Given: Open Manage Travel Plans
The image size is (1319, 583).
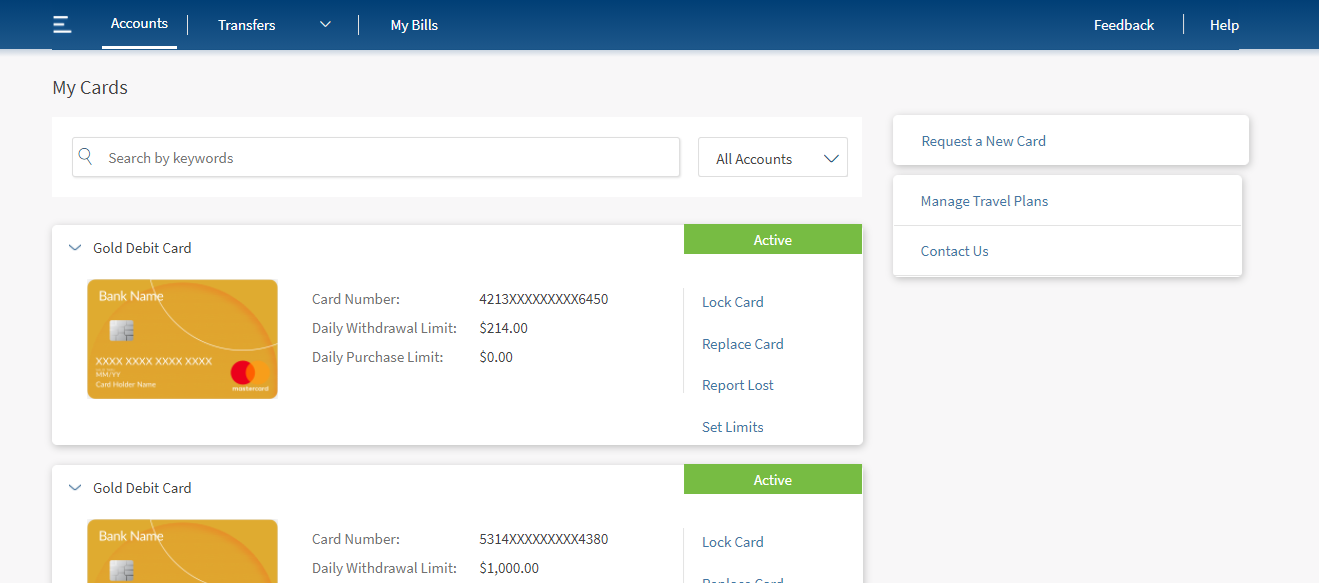Looking at the screenshot, I should click(x=984, y=201).
